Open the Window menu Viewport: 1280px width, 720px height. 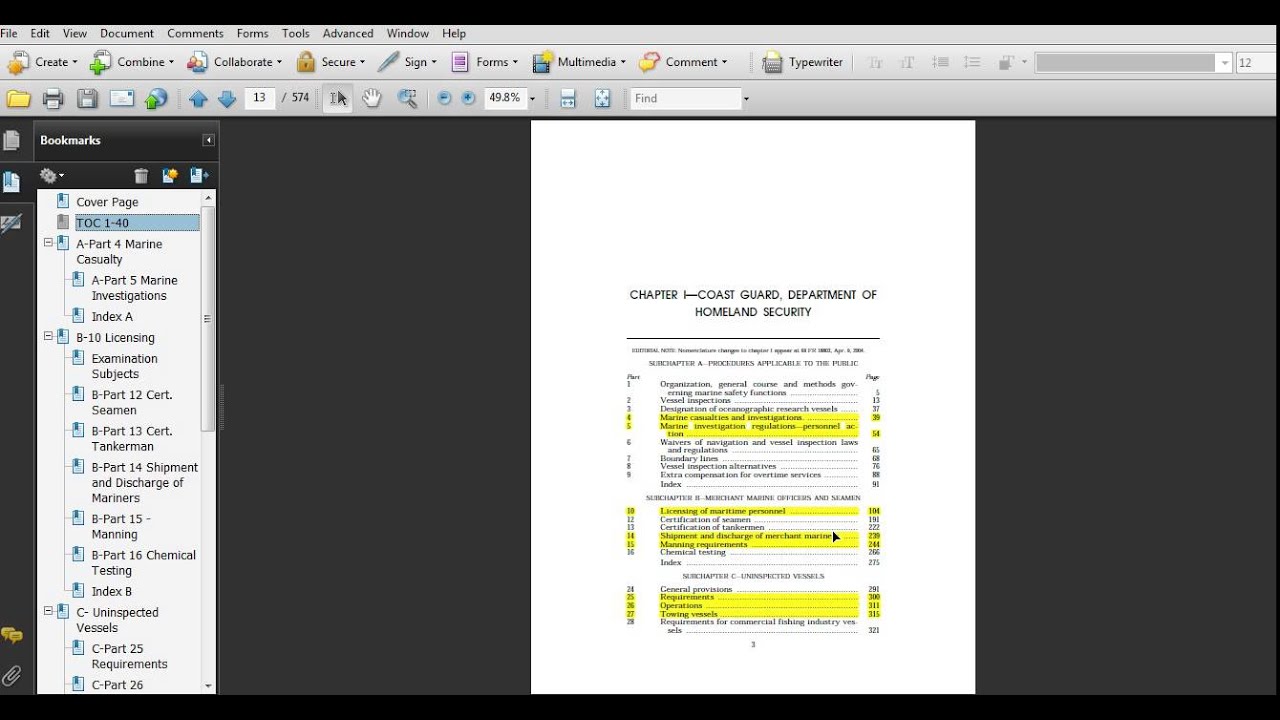tap(408, 33)
